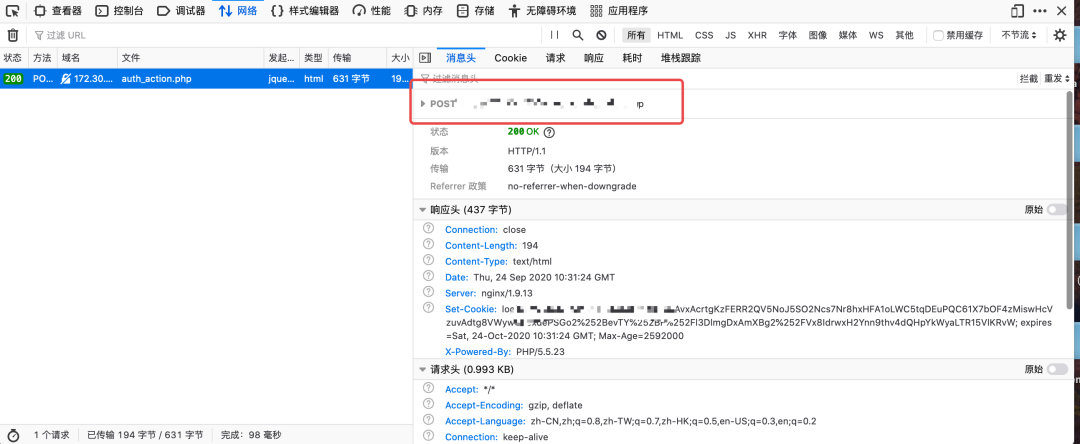Click help icon beside Connection: close header
This screenshot has height=444, width=1080.
[x=428, y=229]
